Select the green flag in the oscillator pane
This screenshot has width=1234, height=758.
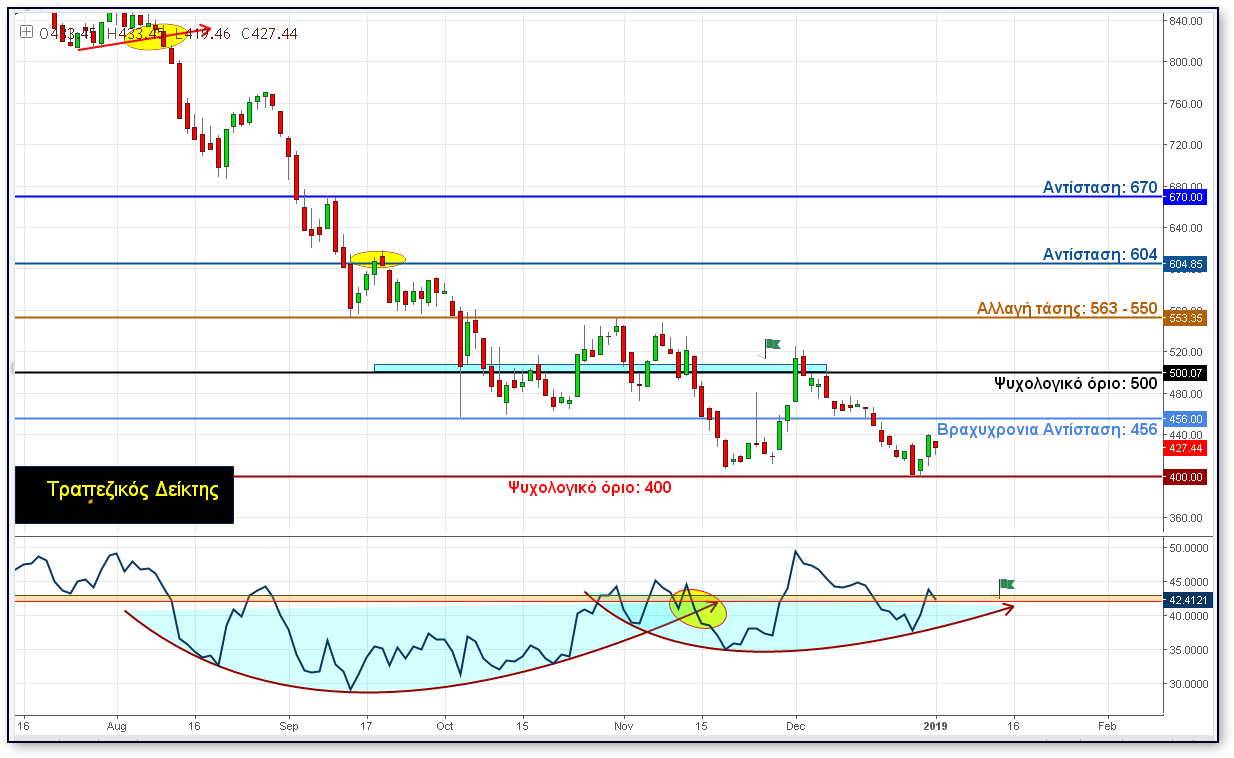click(x=1006, y=584)
